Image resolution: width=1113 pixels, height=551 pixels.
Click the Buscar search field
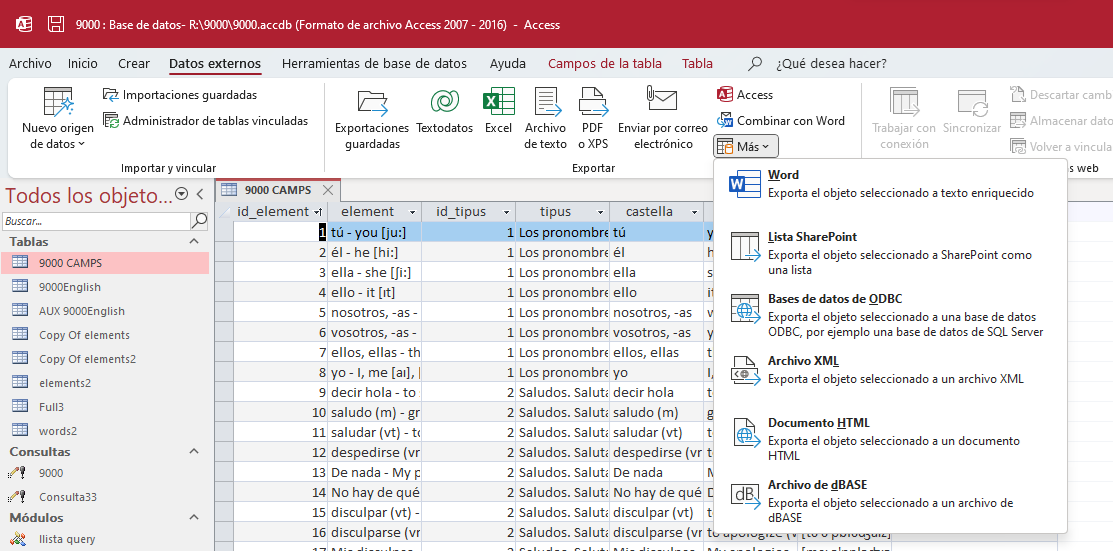95,220
